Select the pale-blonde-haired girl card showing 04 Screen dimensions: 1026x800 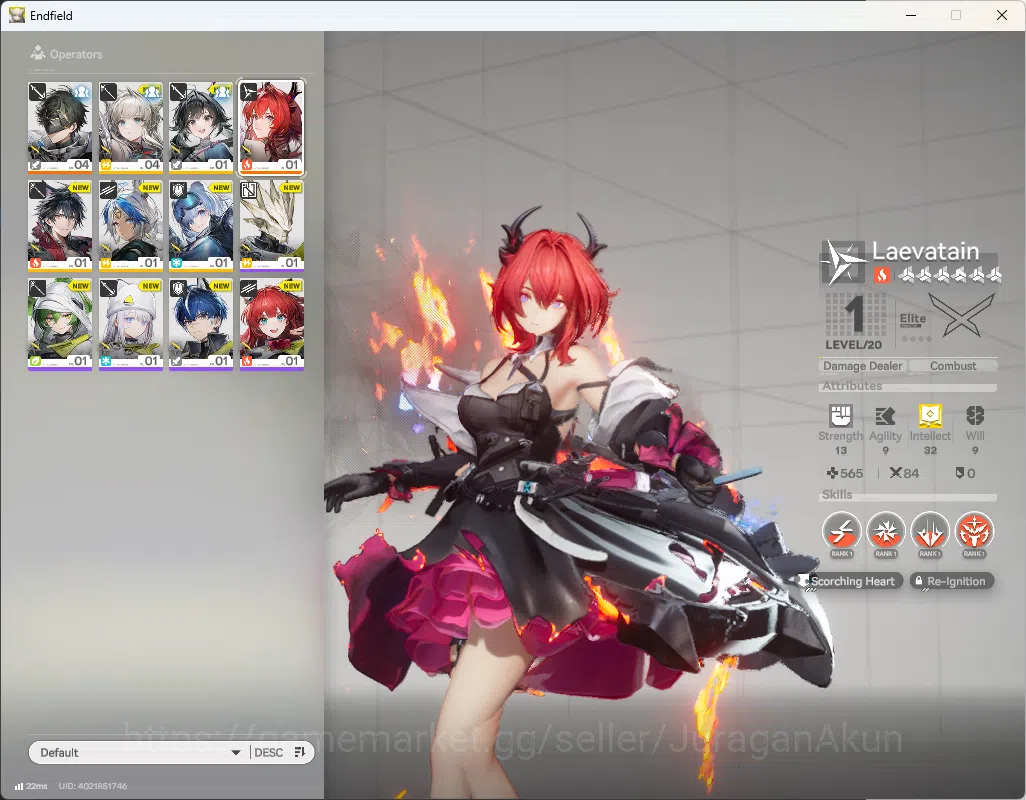130,127
